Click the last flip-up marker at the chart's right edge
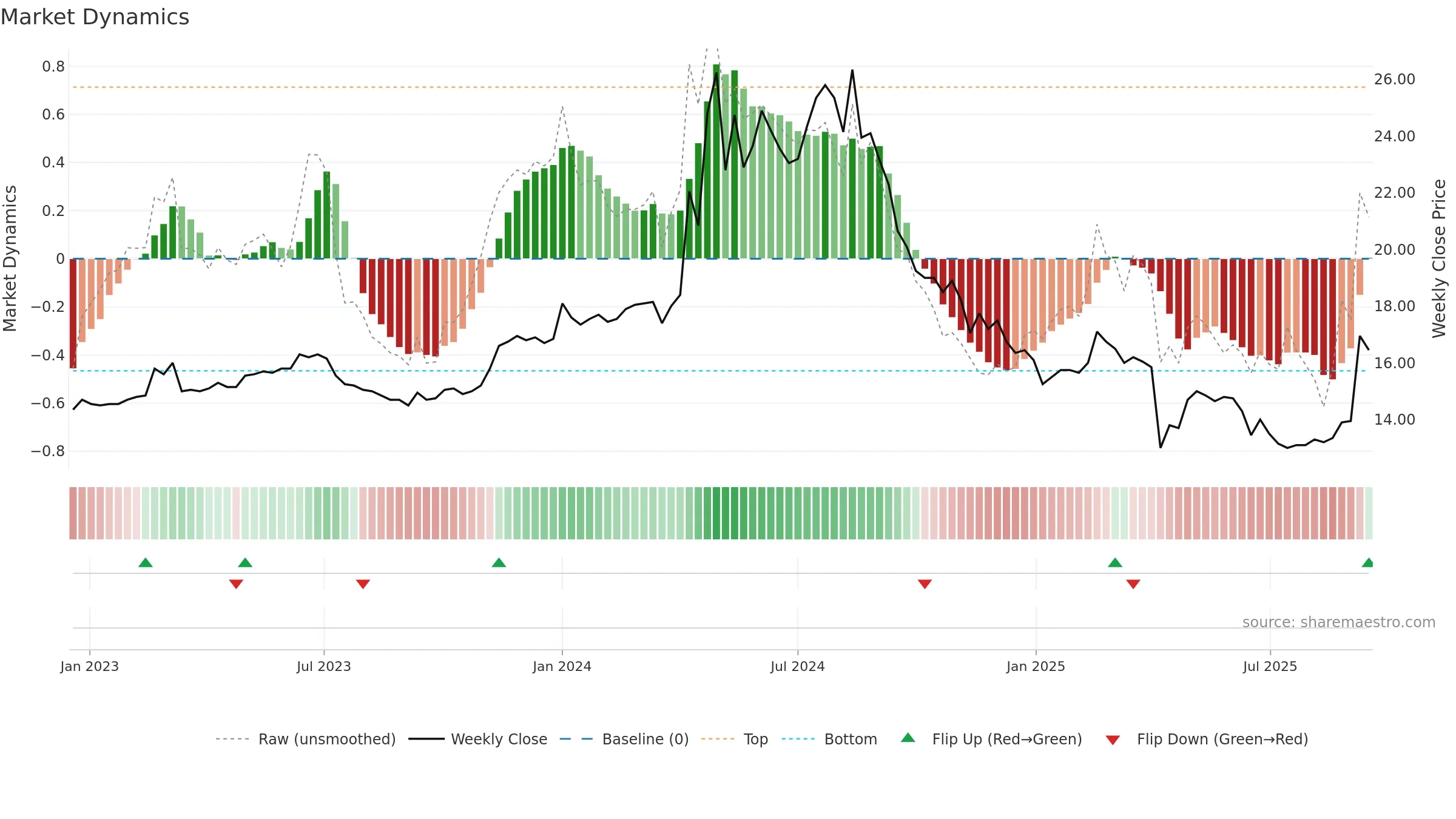 (x=1367, y=562)
